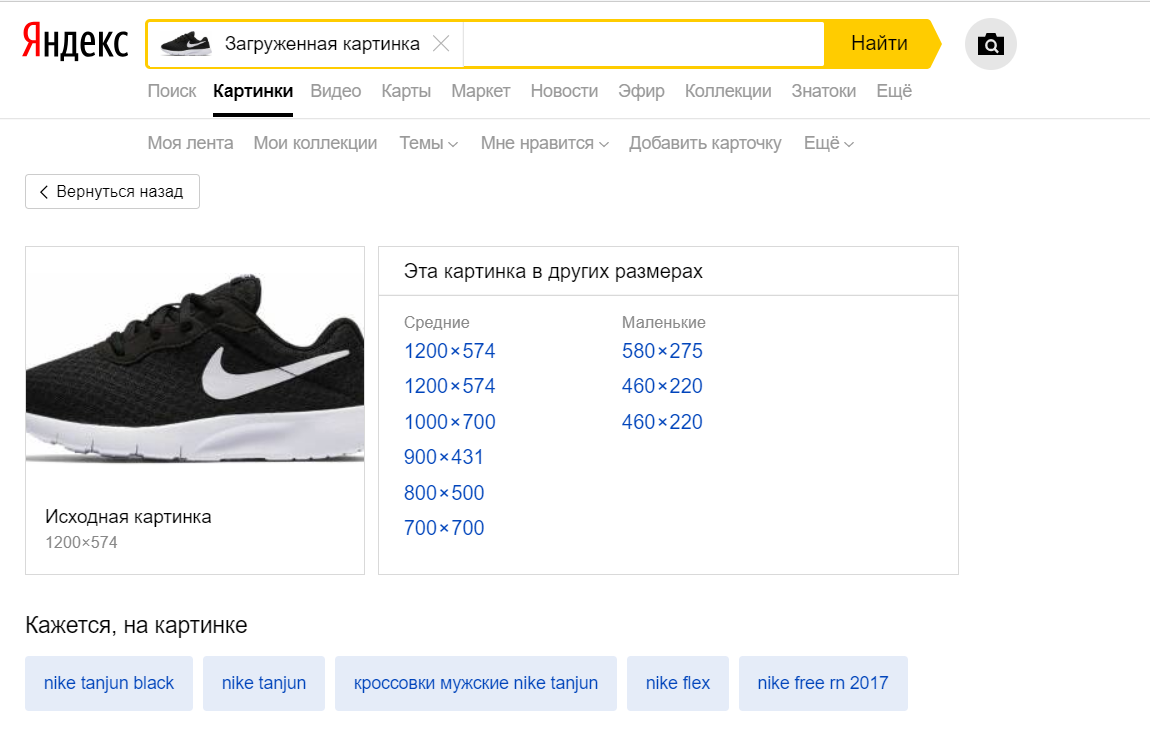Viewport: 1150px width, 740px height.
Task: Click the shoe thumbnail in the search box
Action: coord(186,44)
